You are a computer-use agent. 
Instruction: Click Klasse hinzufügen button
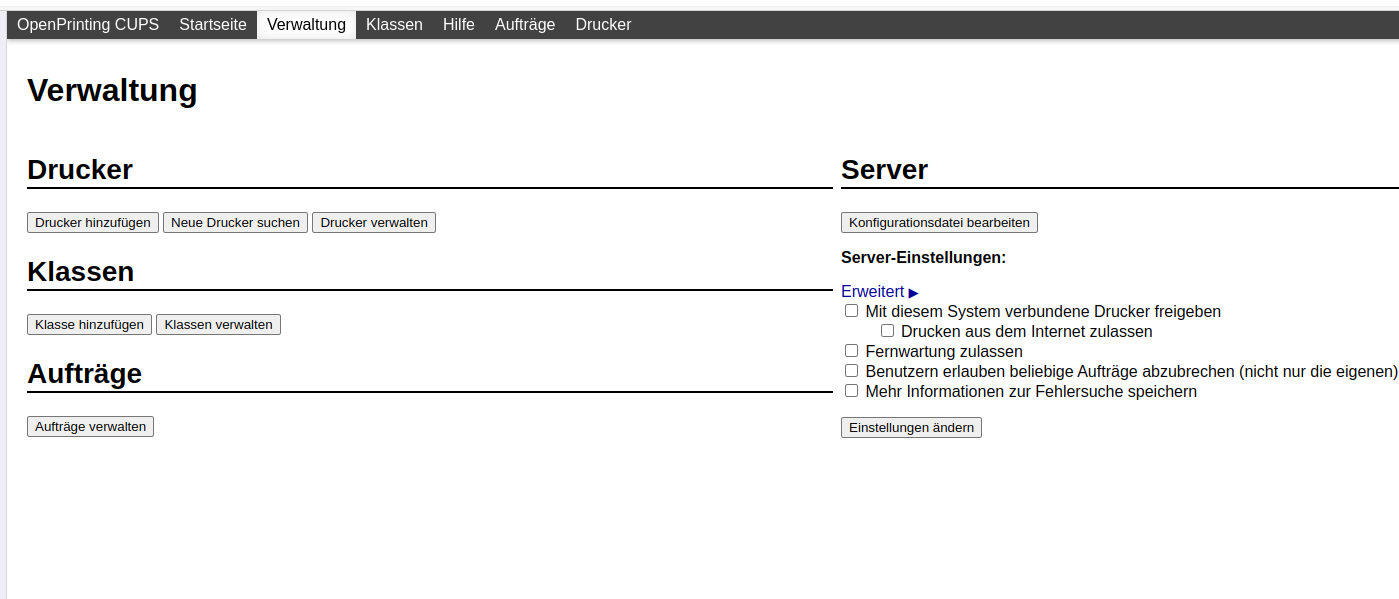[x=89, y=325]
